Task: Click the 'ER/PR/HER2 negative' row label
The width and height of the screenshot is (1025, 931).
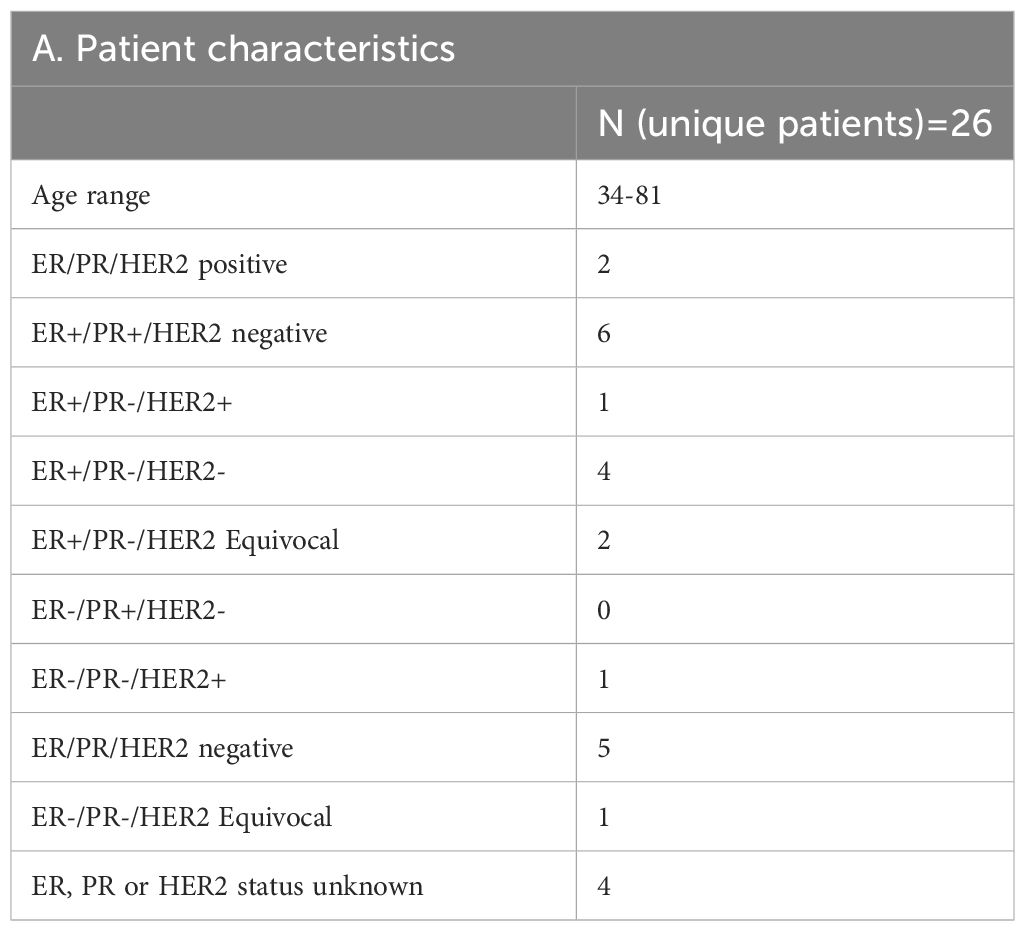Action: 162,749
